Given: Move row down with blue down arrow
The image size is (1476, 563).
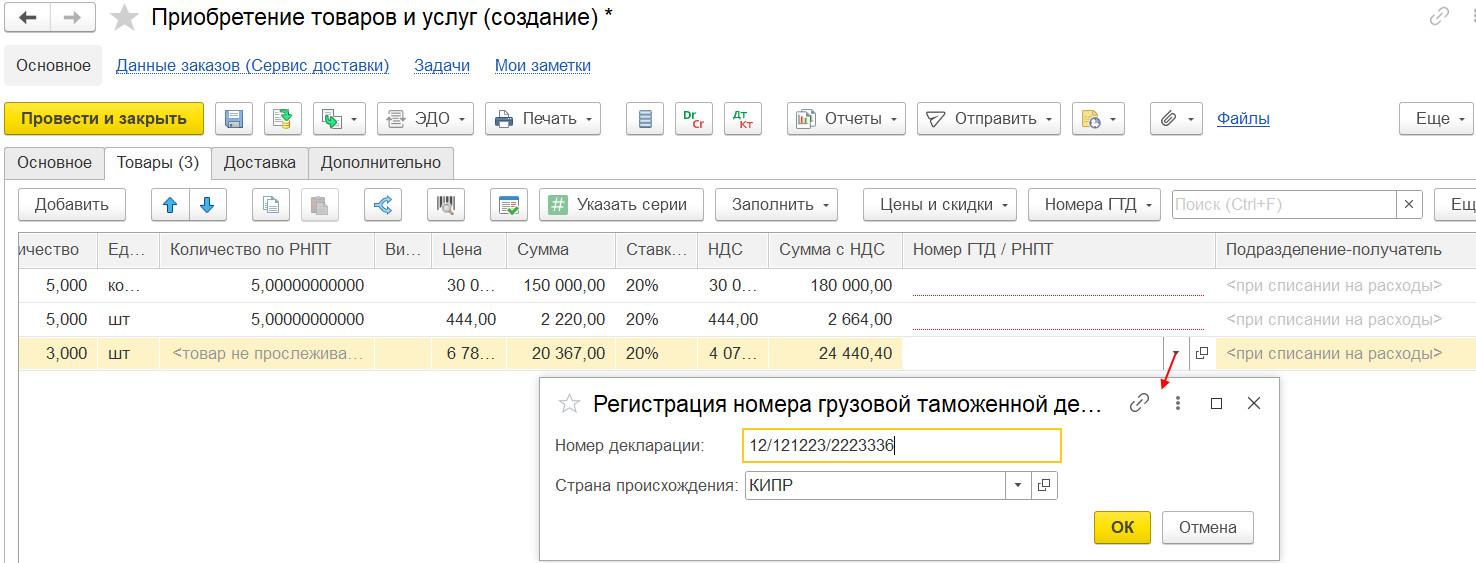Looking at the screenshot, I should [x=207, y=205].
